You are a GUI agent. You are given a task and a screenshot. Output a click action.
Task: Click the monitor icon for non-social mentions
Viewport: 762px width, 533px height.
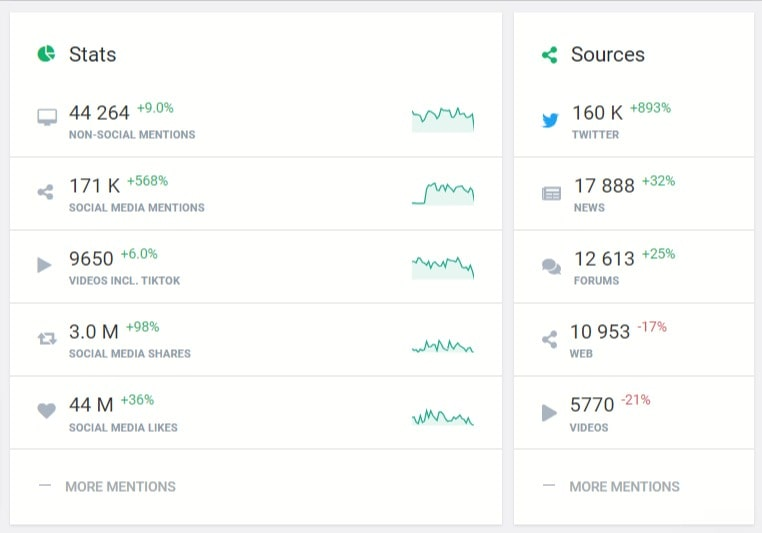(x=46, y=119)
